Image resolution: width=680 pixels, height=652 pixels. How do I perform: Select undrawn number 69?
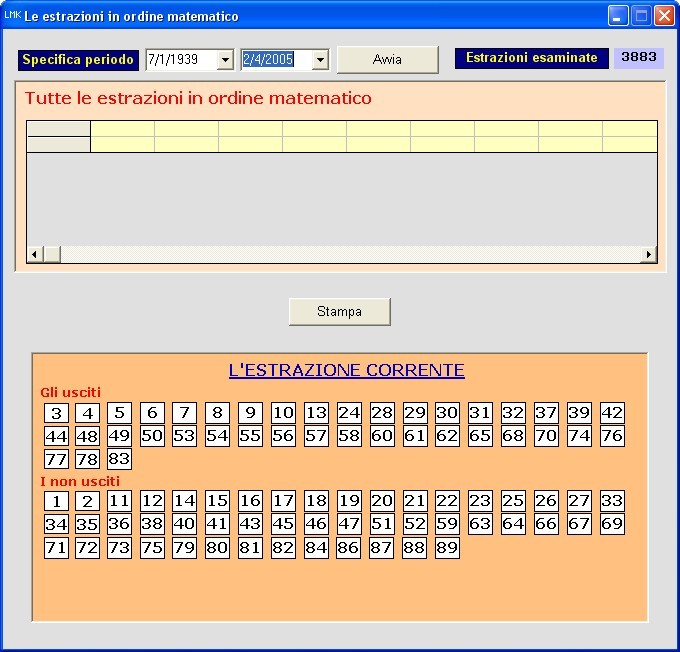click(612, 524)
